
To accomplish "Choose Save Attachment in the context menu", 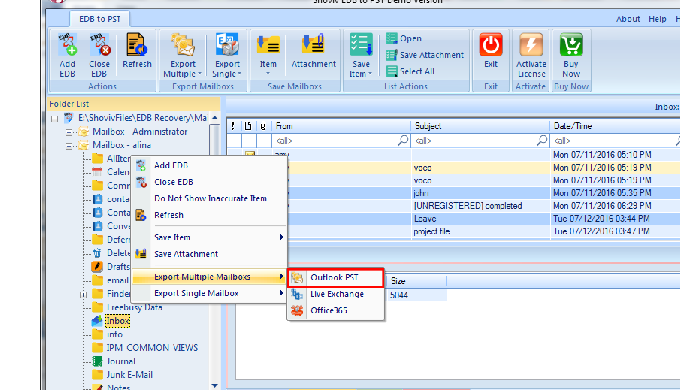I will coord(209,254).
